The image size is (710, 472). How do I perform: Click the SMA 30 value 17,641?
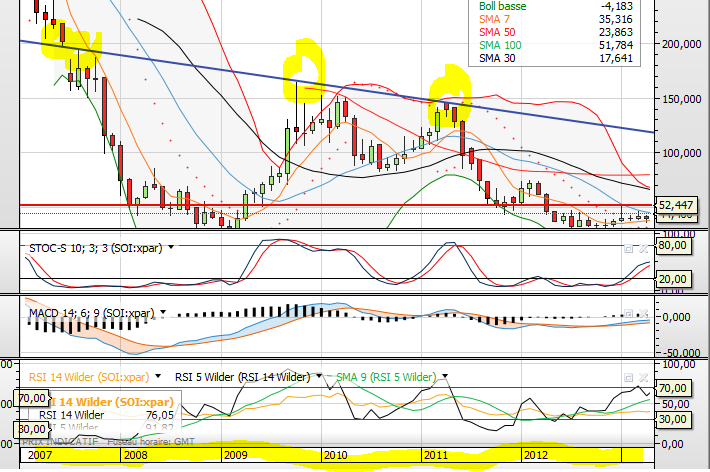coord(615,58)
